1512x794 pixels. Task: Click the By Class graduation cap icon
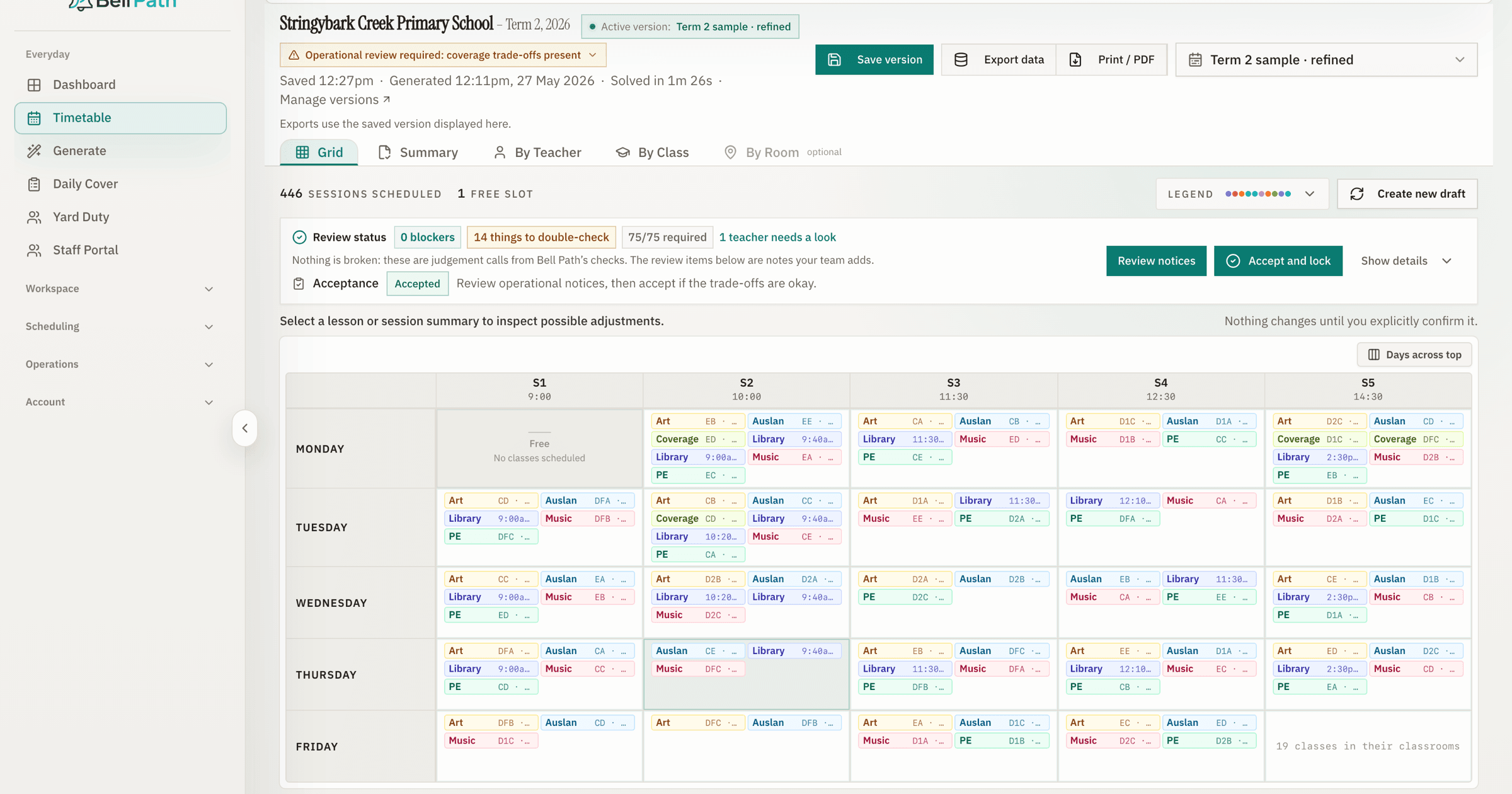coord(622,152)
